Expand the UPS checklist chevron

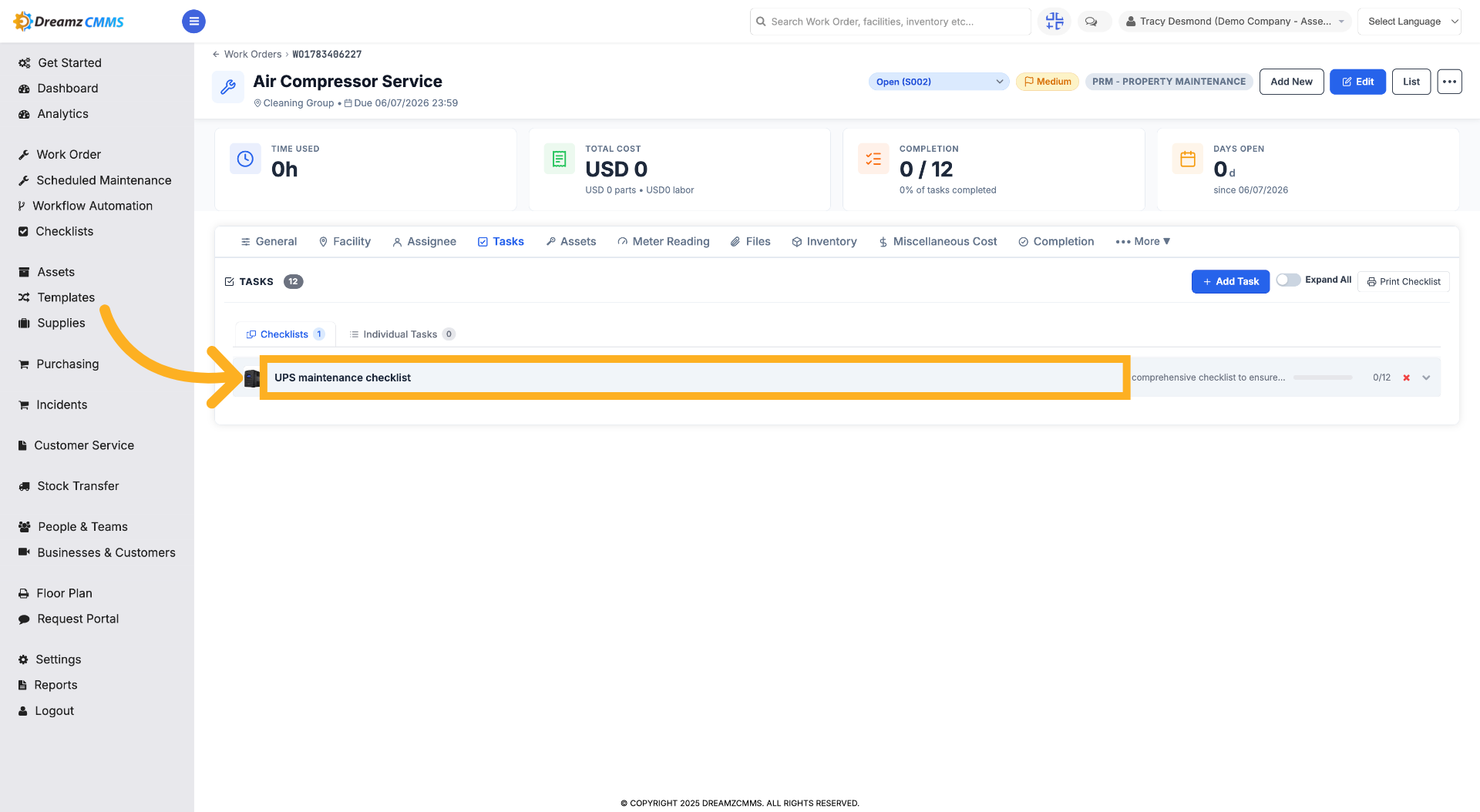(1426, 377)
